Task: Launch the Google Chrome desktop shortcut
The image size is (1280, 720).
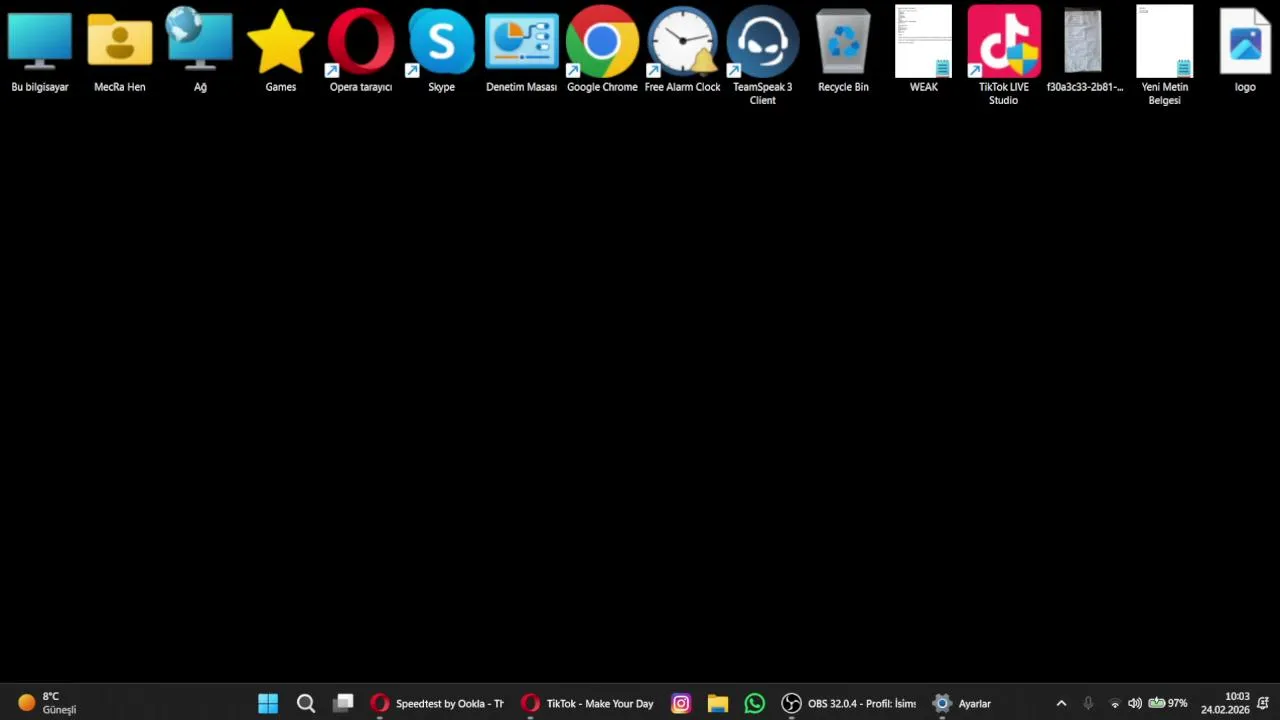Action: [602, 50]
